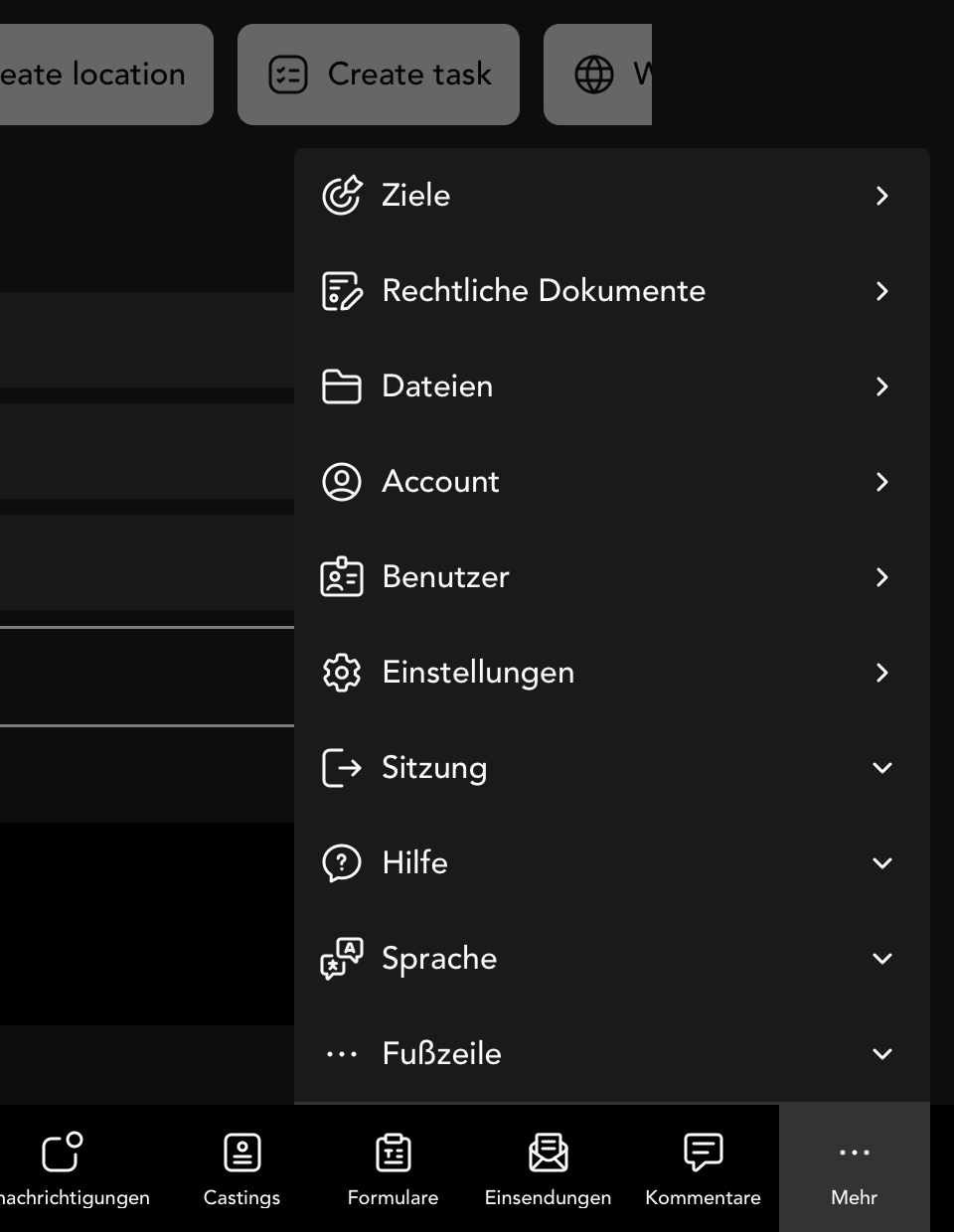Click the Ziele target icon
Image resolution: width=954 pixels, height=1232 pixels.
342,196
